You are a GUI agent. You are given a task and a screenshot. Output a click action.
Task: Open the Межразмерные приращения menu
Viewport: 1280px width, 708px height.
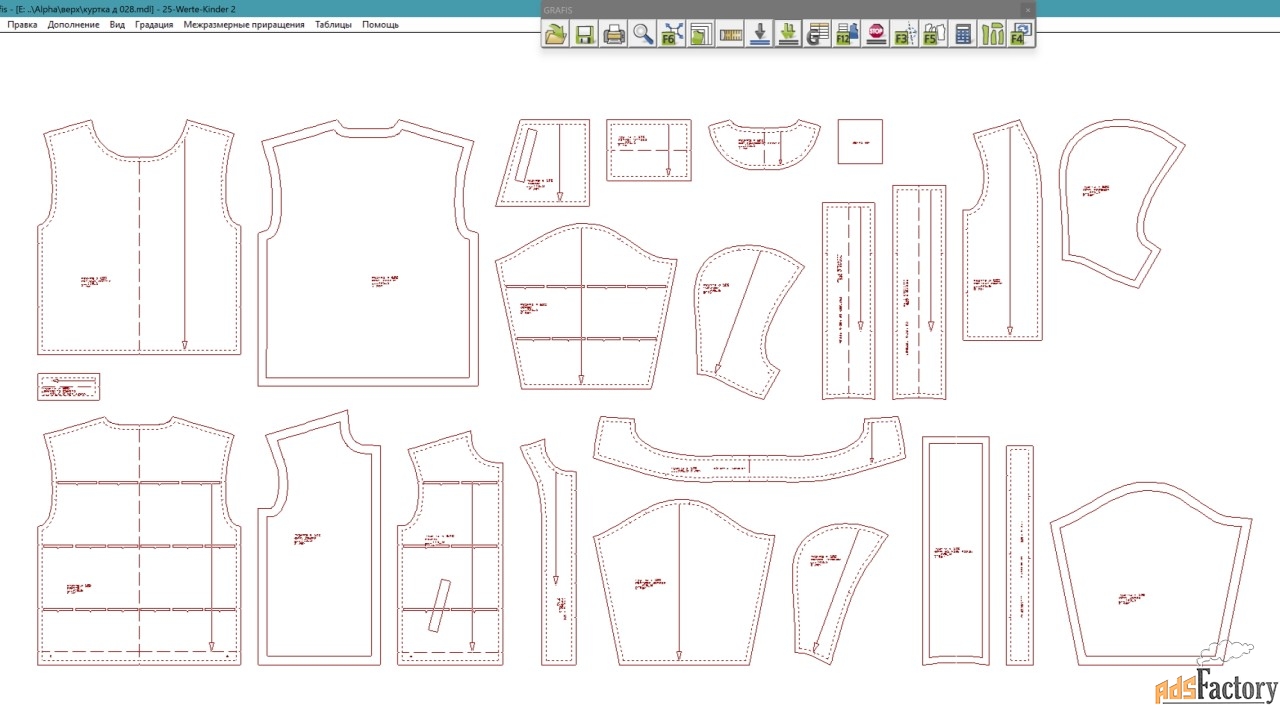(244, 24)
